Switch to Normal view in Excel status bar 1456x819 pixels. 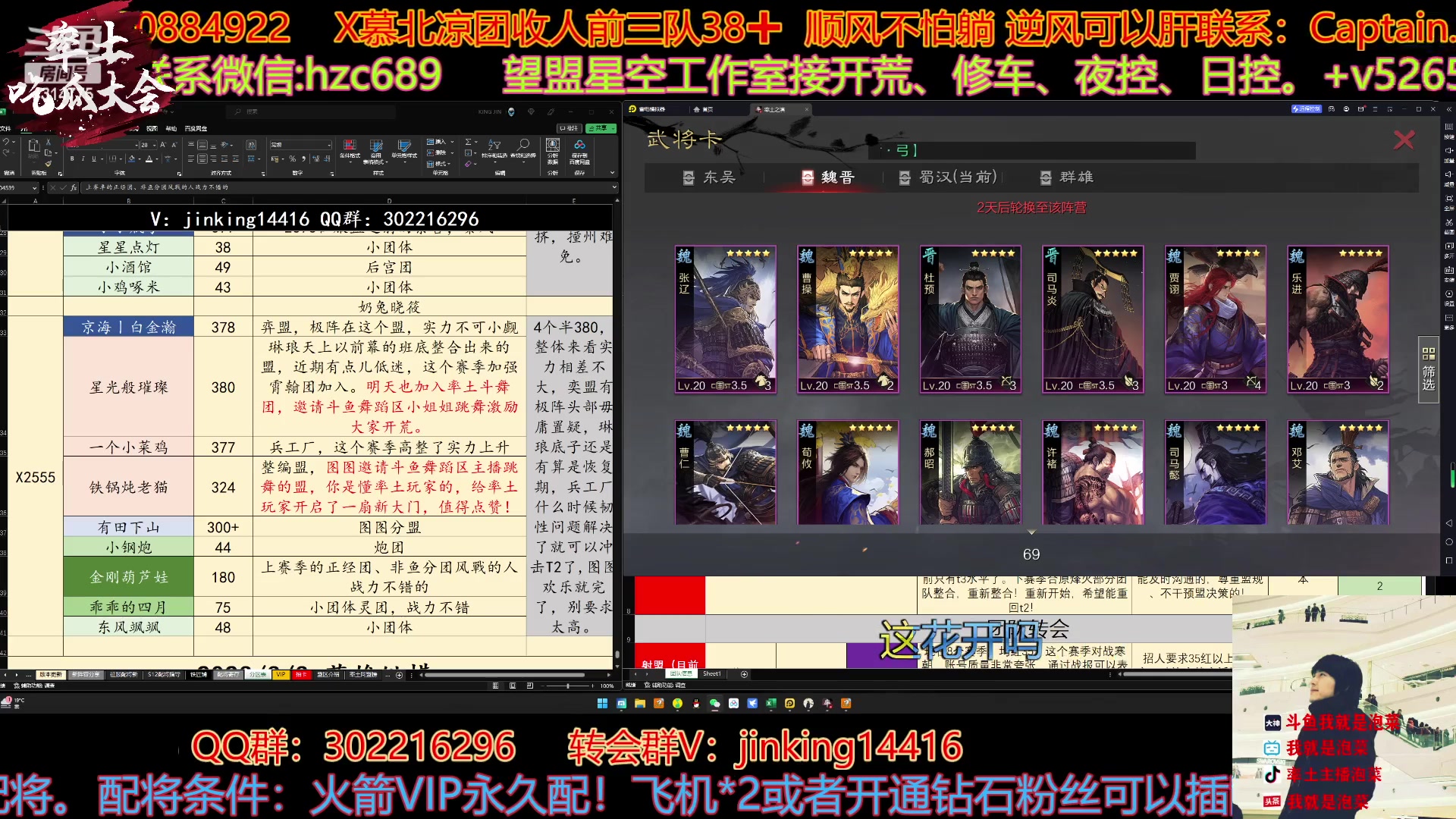pos(495,686)
